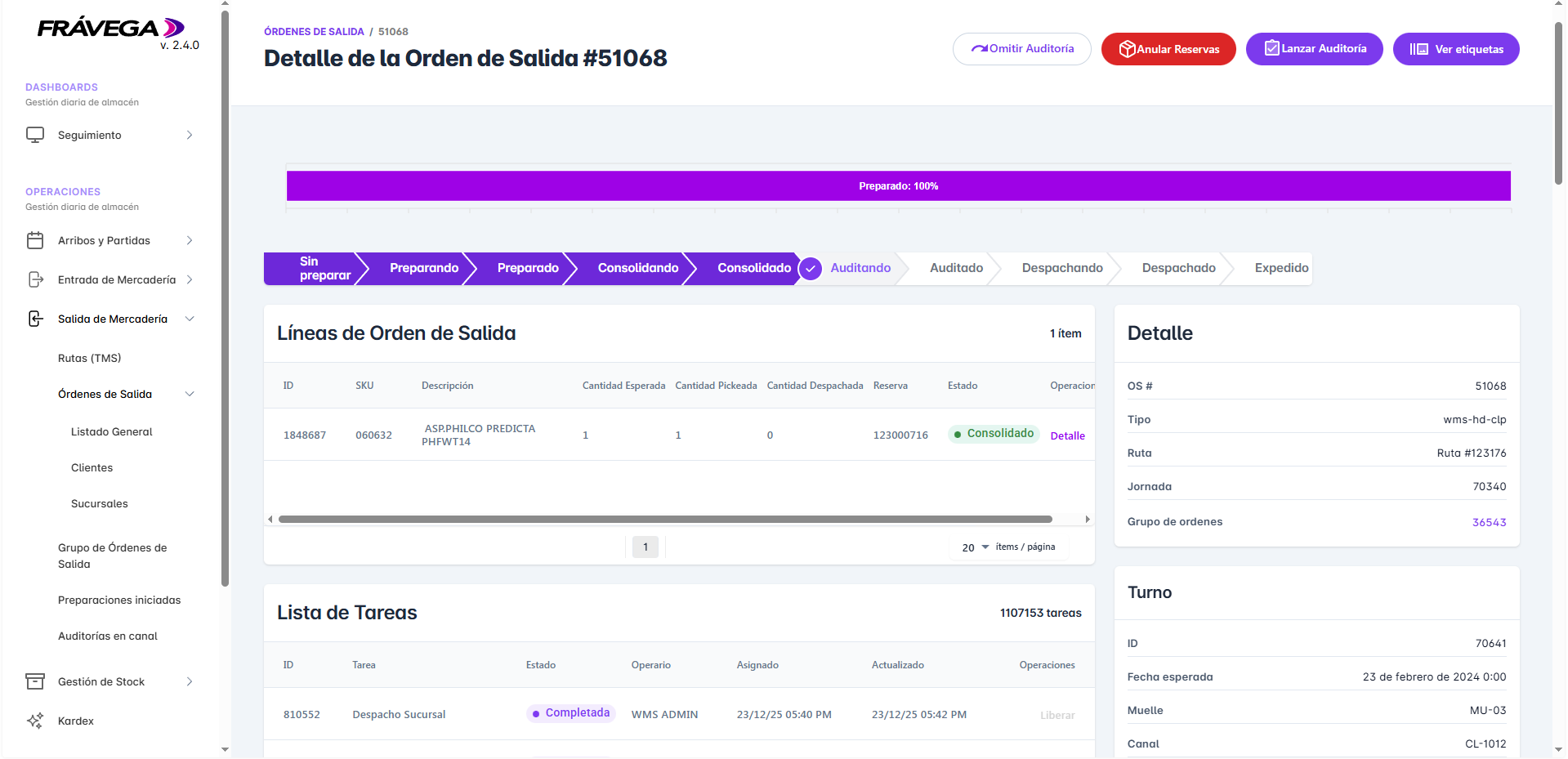Click ÓRDENES DE SALIDA breadcrumb
1568x759 pixels.
[314, 32]
